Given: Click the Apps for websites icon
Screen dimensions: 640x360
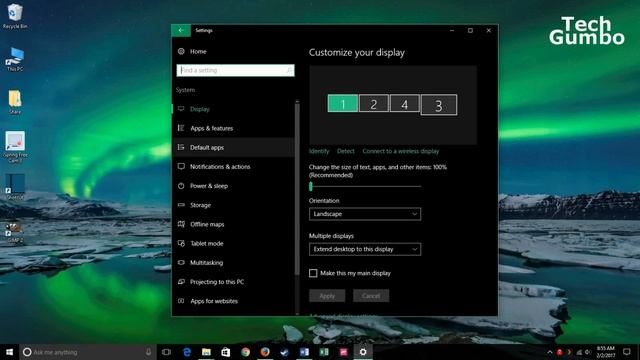Looking at the screenshot, I should pos(181,301).
